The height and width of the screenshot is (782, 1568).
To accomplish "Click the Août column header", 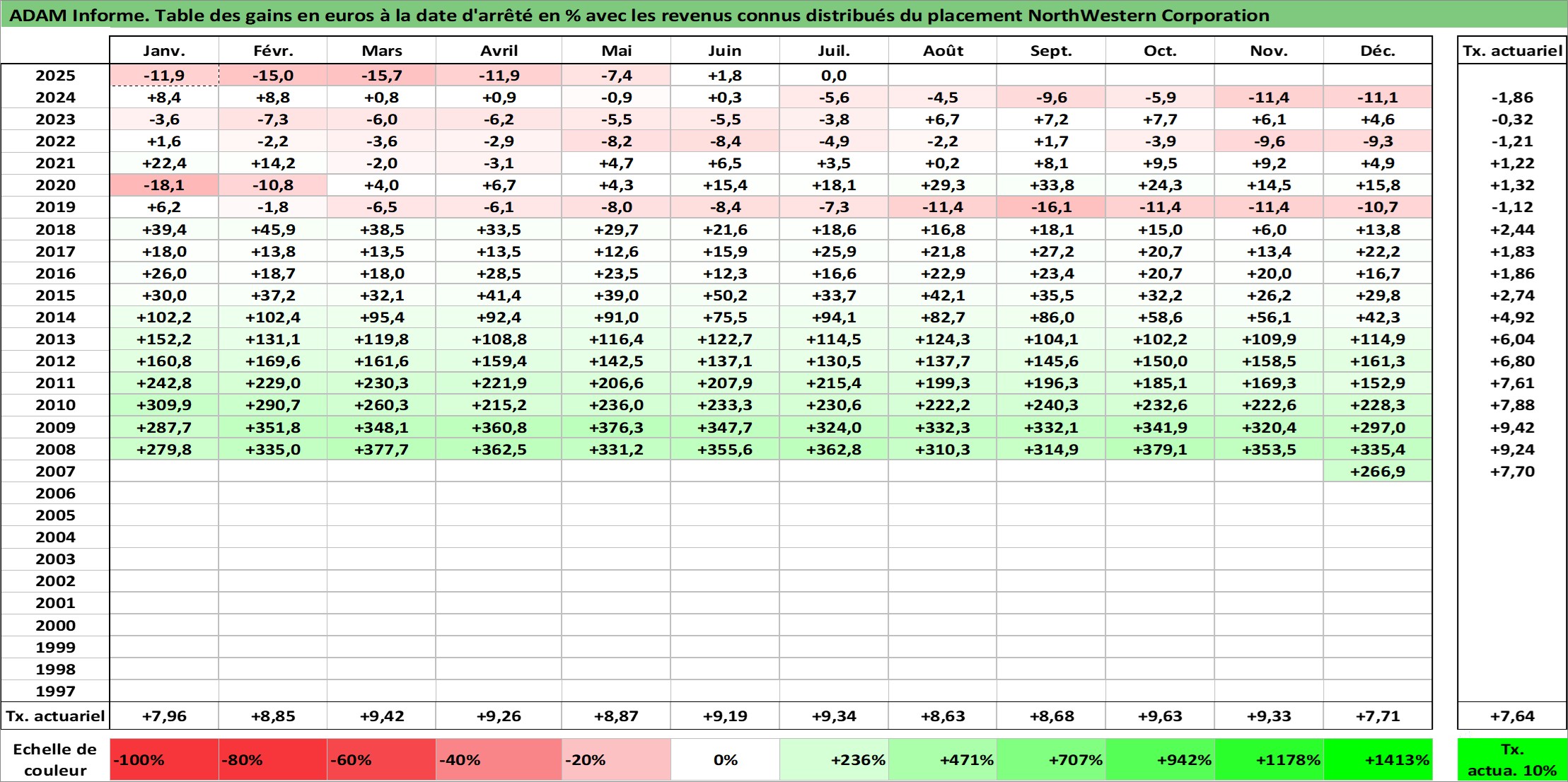I will 943,51.
